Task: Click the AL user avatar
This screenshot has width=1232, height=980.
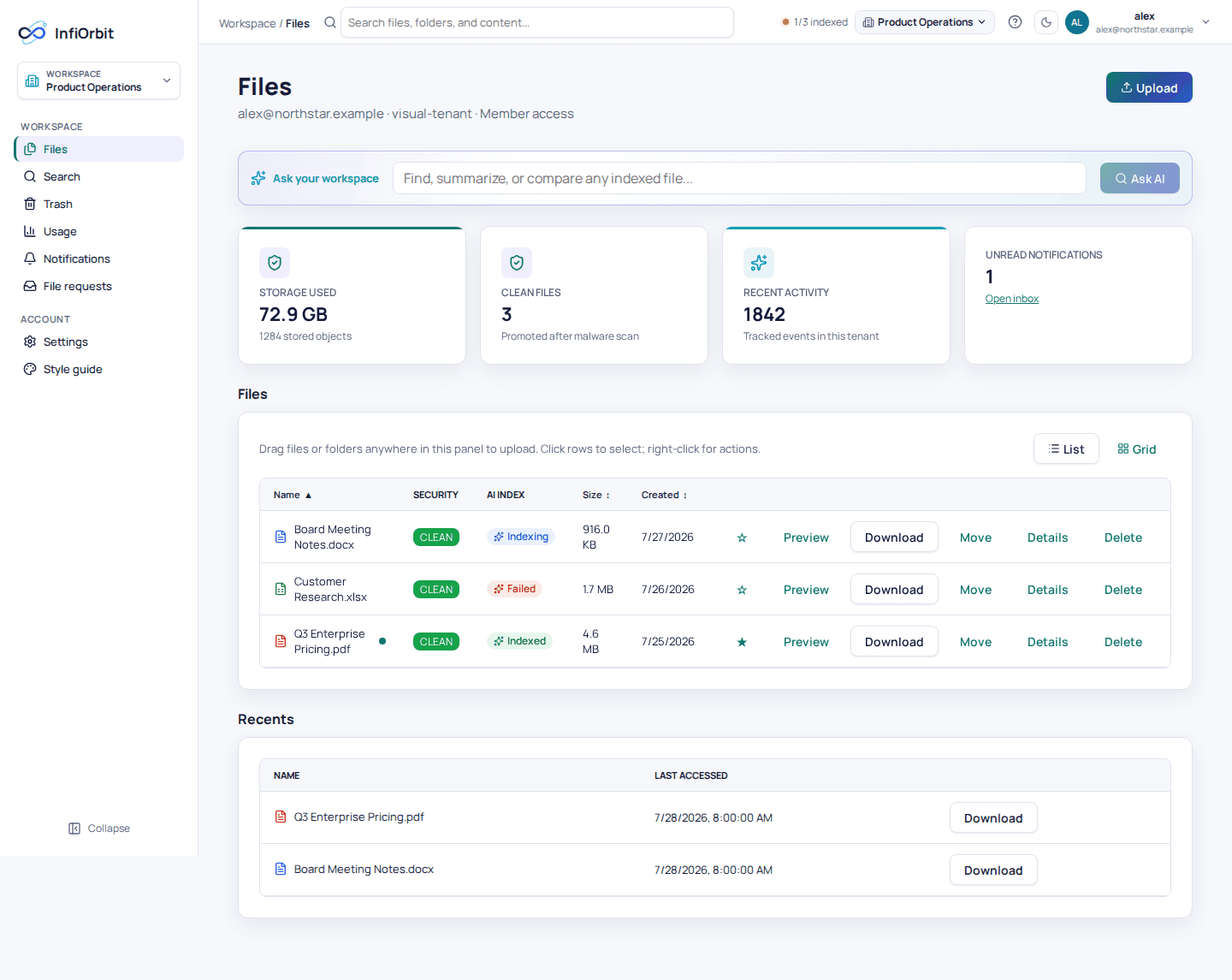Action: point(1077,22)
